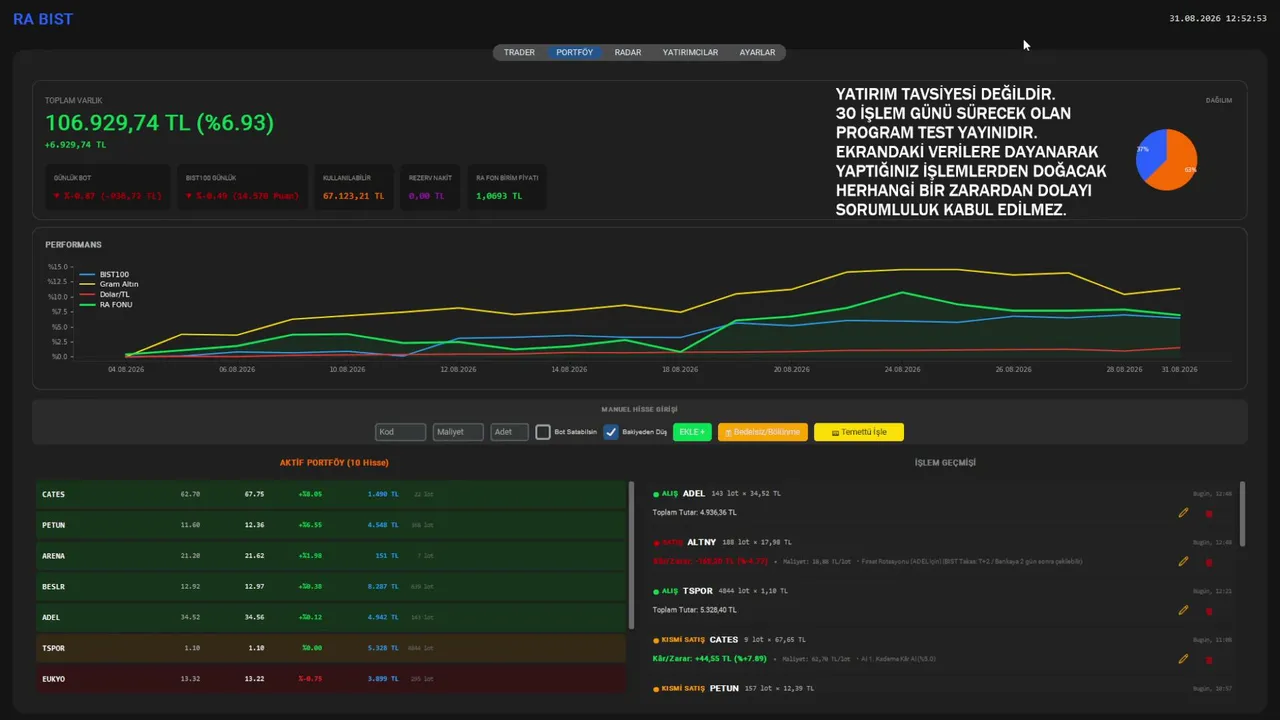The image size is (1280, 720).
Task: Edit the ADEL buy transaction
Action: tap(1184, 512)
